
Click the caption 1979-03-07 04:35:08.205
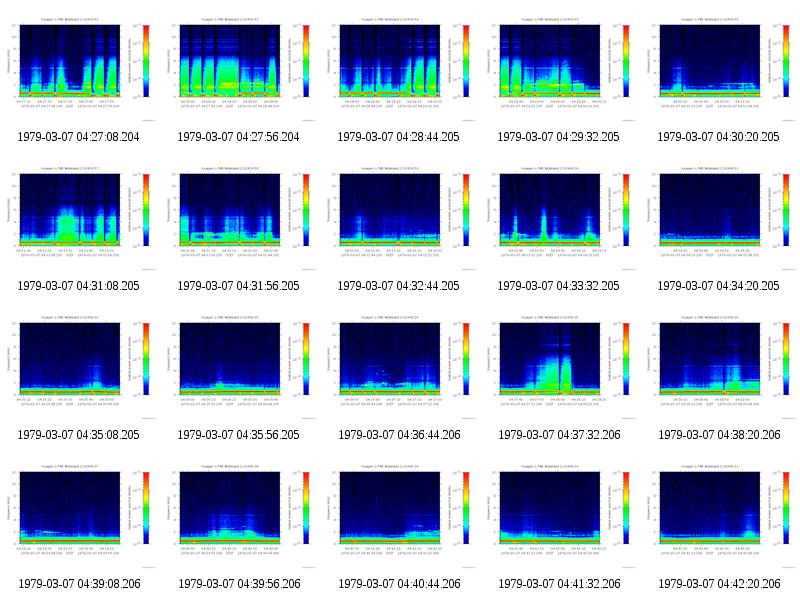[x=78, y=435]
